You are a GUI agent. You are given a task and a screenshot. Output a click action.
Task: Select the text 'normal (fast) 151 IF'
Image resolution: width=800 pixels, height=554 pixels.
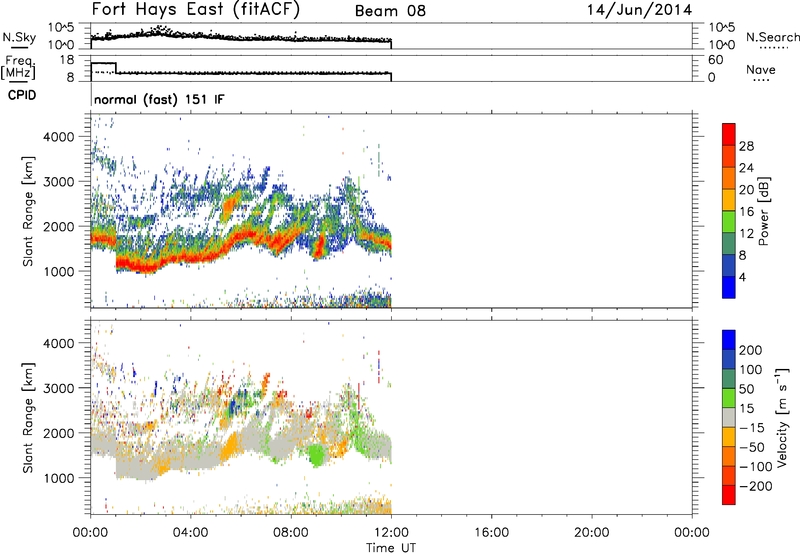coord(159,99)
